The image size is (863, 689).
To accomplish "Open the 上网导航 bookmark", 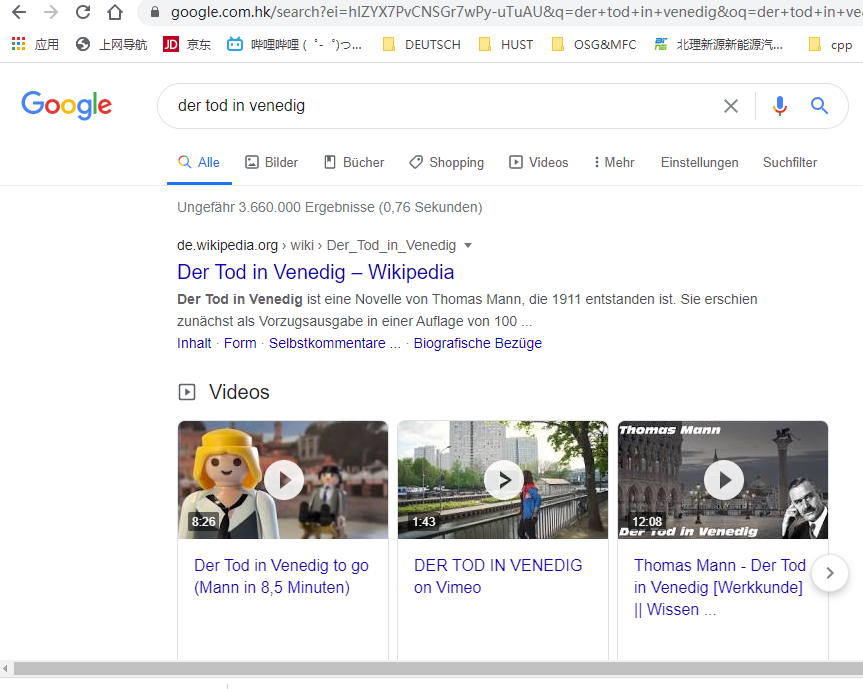I will [111, 44].
